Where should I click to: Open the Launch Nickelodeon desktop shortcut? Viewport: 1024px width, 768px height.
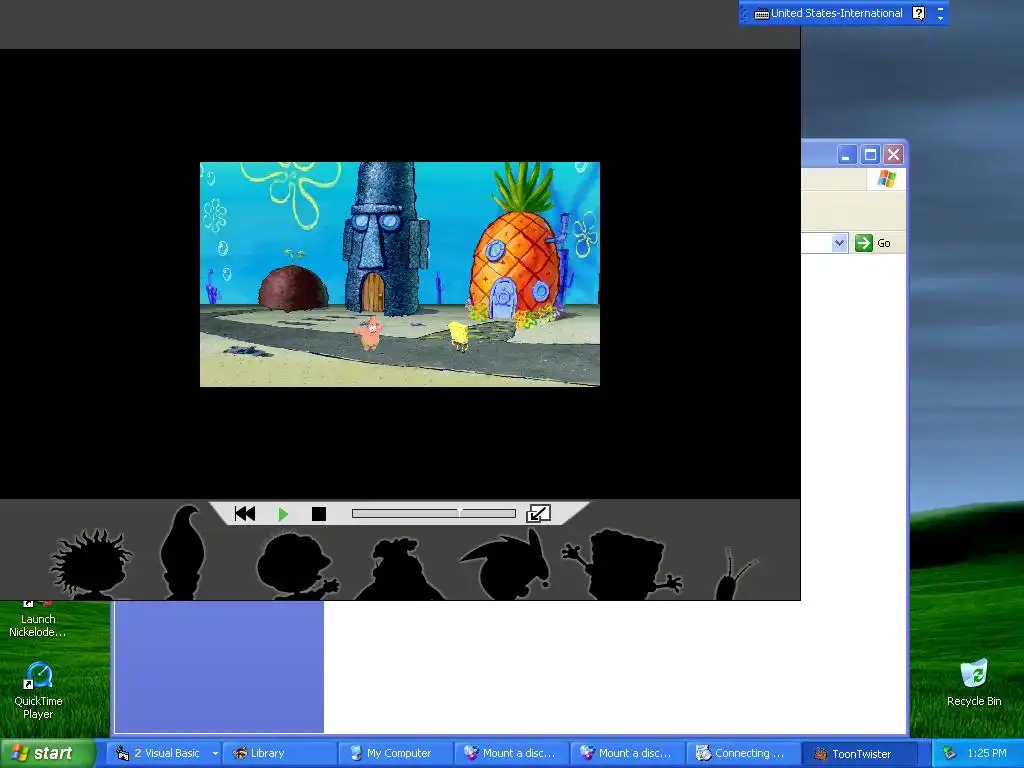pyautogui.click(x=37, y=619)
